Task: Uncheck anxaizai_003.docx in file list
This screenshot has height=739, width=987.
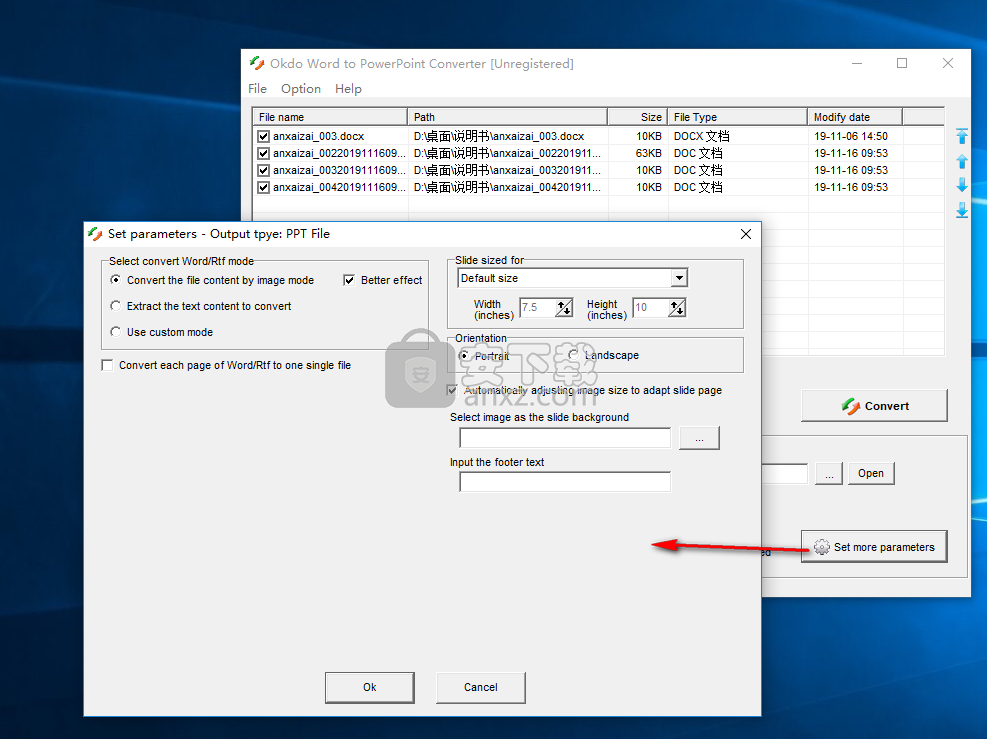Action: click(263, 136)
